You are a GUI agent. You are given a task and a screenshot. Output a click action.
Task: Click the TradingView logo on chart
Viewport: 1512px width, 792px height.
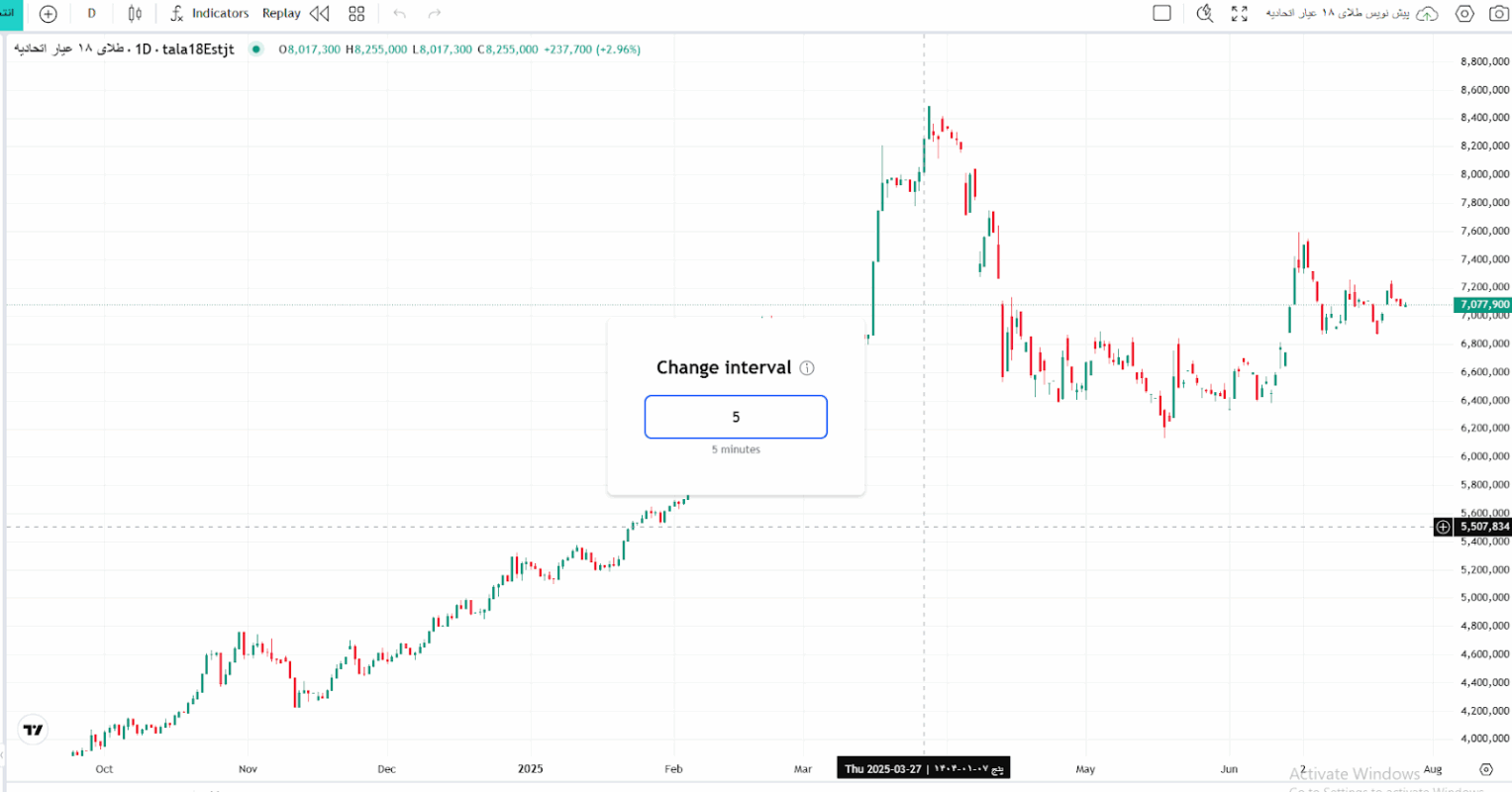[x=34, y=730]
